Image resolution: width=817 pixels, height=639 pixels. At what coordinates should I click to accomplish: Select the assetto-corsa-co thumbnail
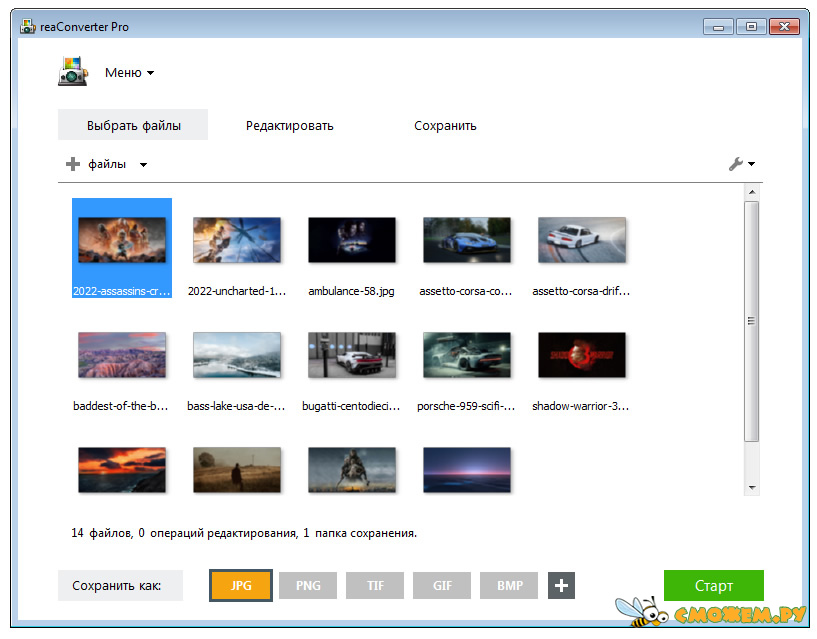(x=467, y=240)
